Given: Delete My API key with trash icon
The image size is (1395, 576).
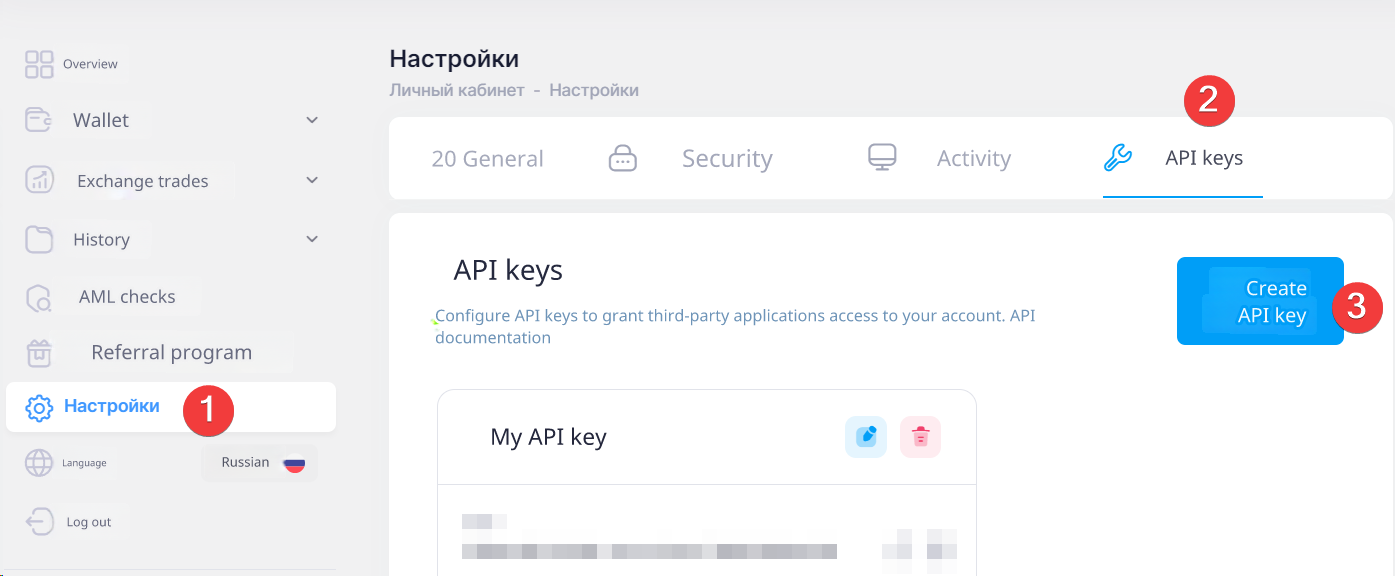Looking at the screenshot, I should (x=921, y=437).
